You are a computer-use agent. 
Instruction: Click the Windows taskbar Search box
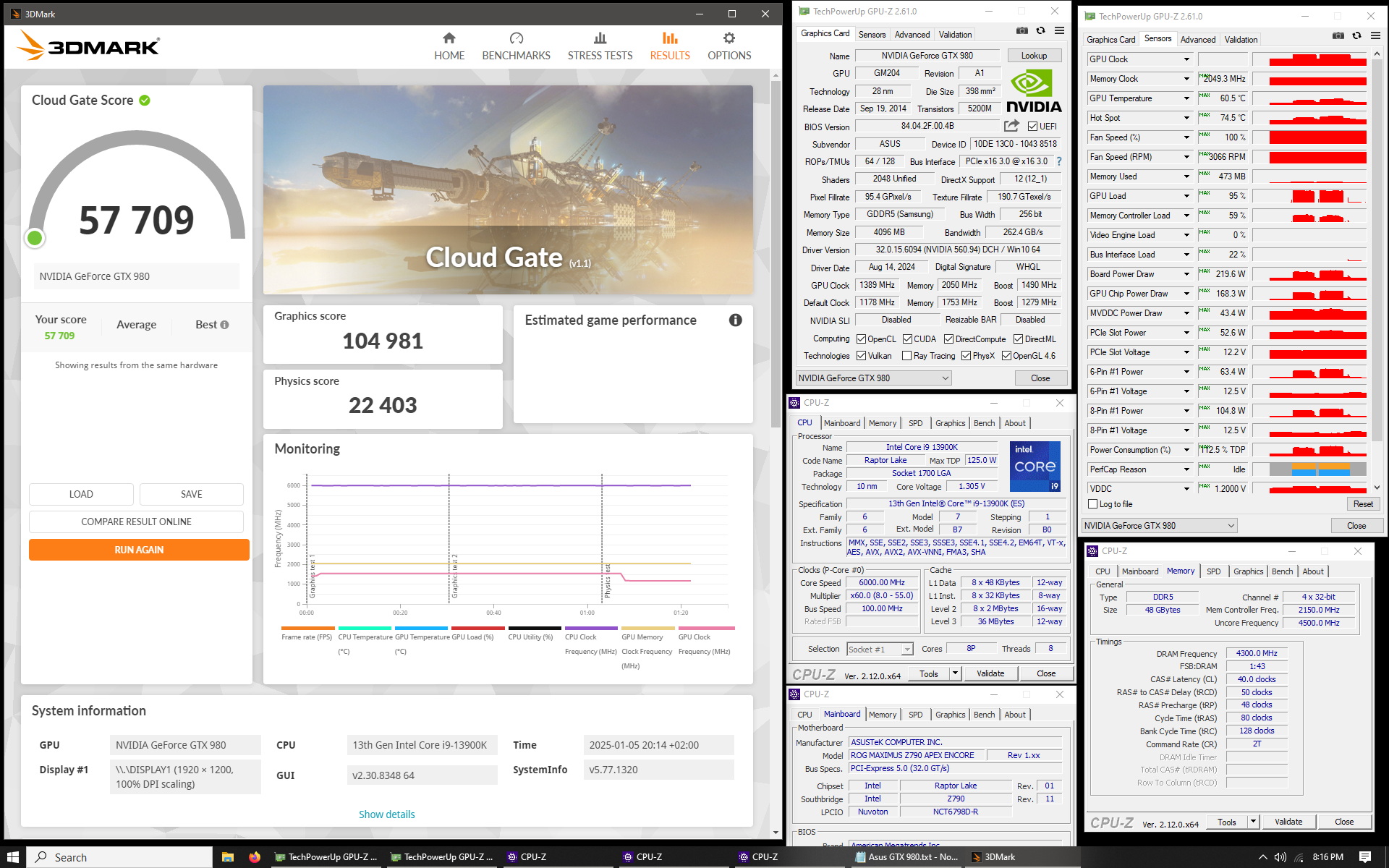pyautogui.click(x=120, y=857)
